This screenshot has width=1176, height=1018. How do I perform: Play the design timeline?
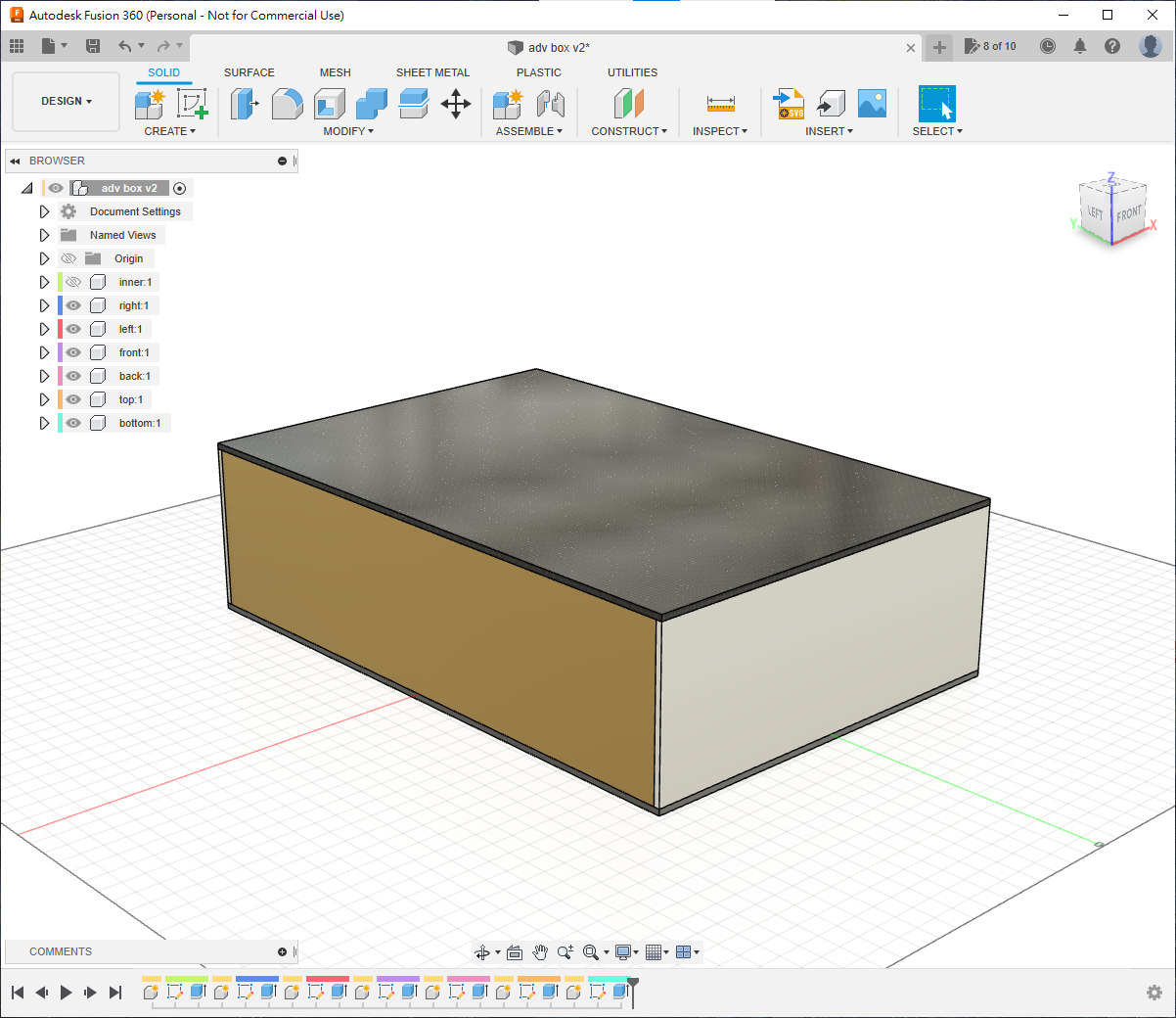66,993
